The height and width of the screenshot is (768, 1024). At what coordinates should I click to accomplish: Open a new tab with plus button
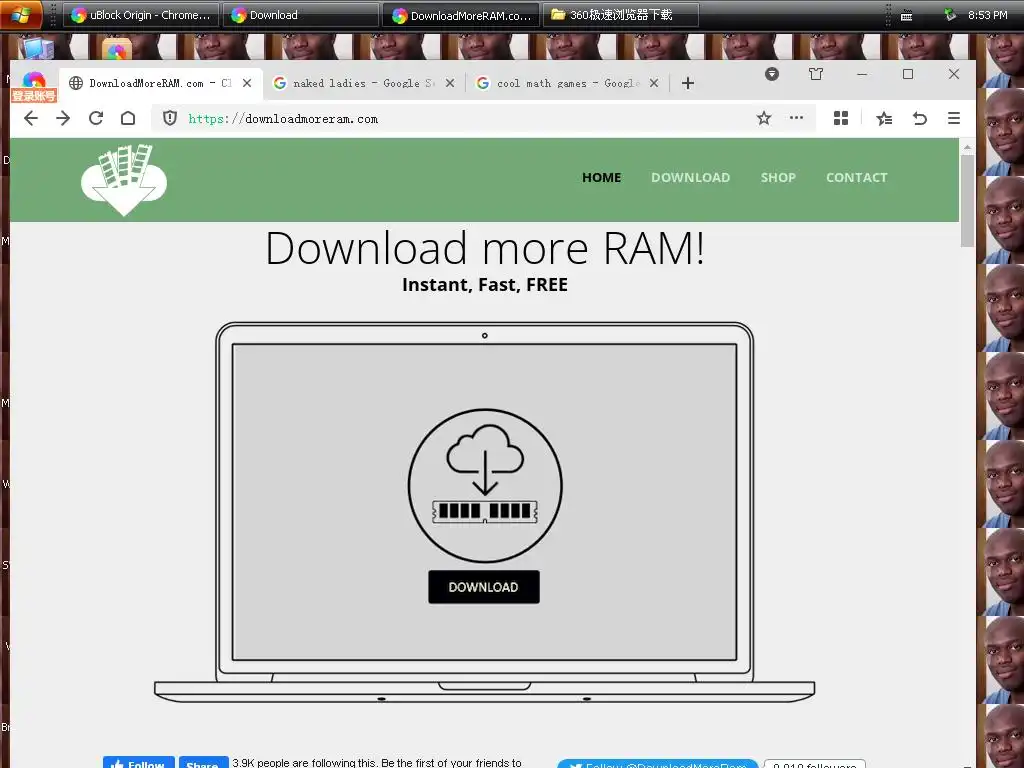[688, 83]
